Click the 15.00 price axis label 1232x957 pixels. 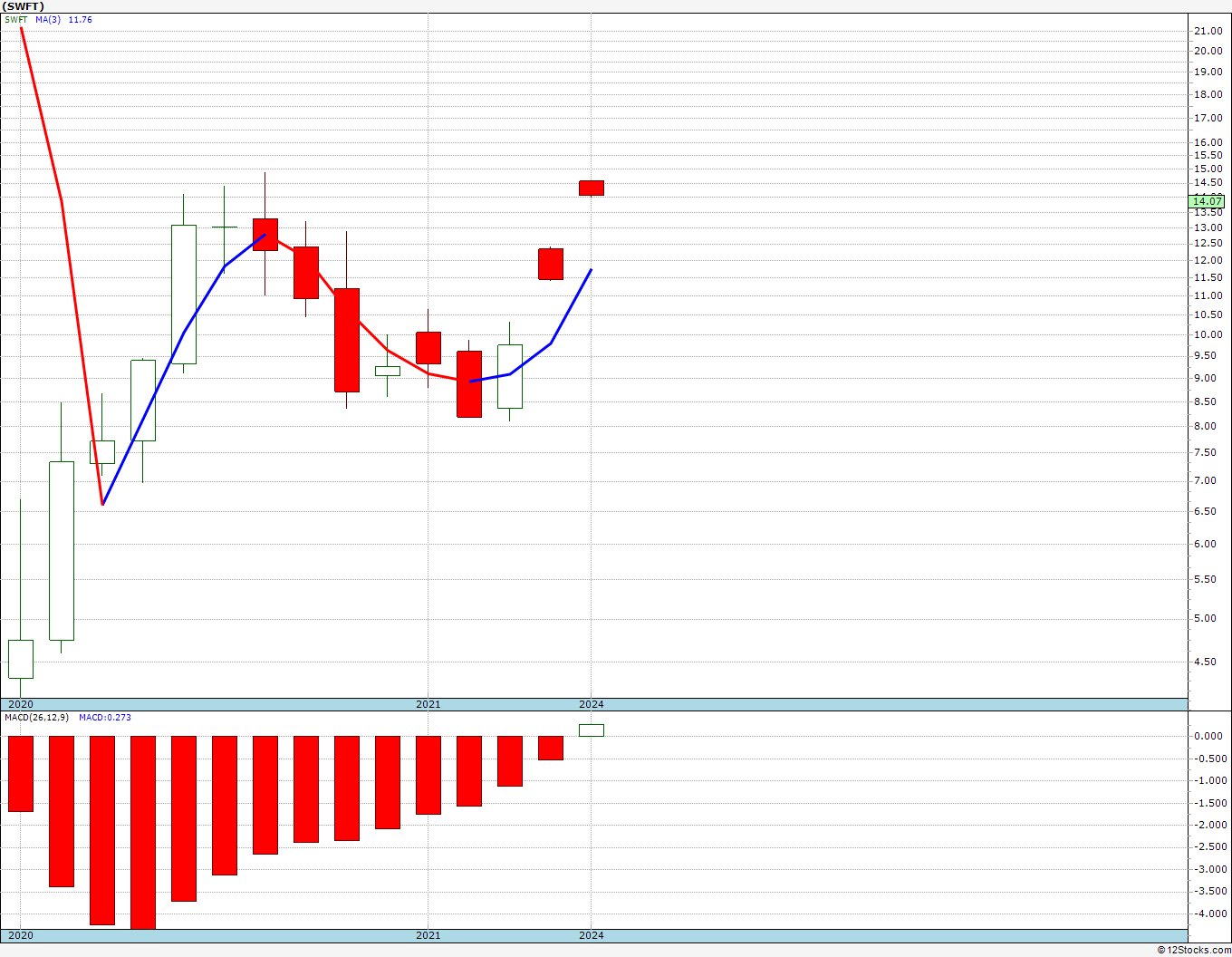[1208, 169]
